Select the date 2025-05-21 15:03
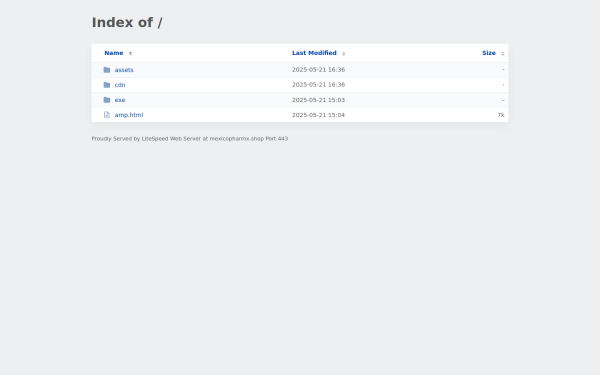This screenshot has width=600, height=375. 318,100
